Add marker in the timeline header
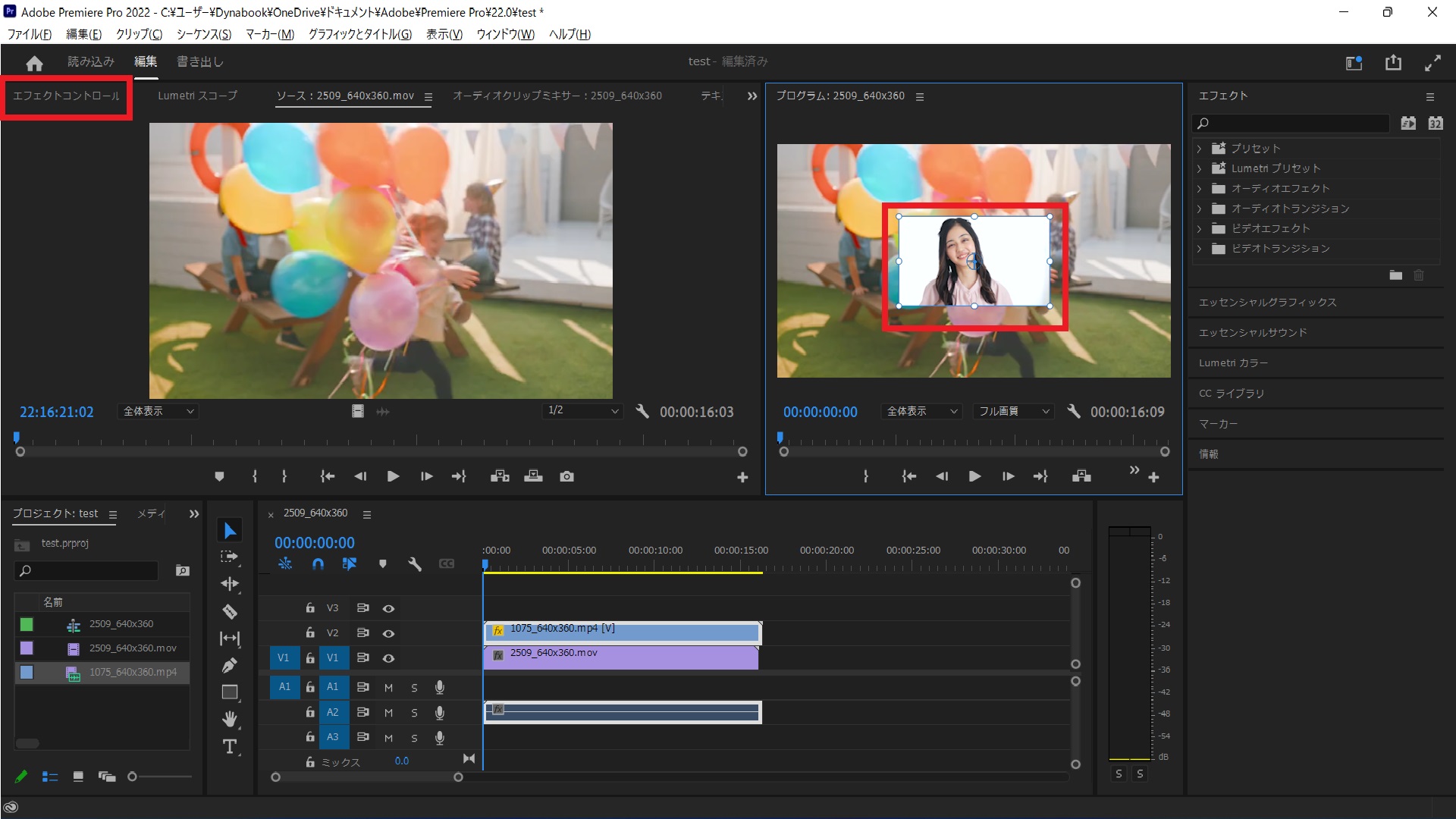The image size is (1456, 819). click(382, 564)
